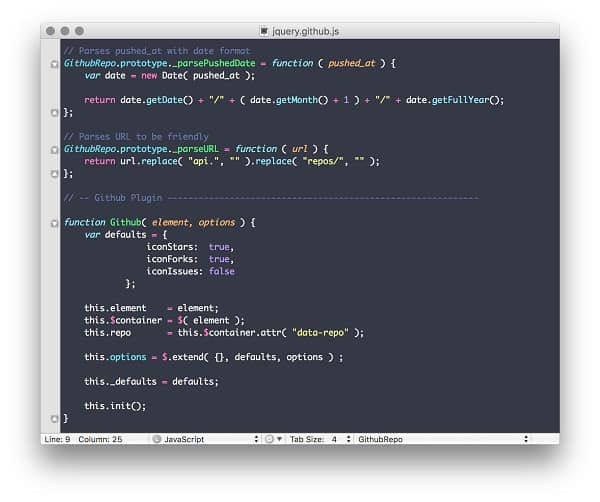The image size is (600, 502).
Task: Open the Tab Size 4 selector
Action: click(320, 439)
